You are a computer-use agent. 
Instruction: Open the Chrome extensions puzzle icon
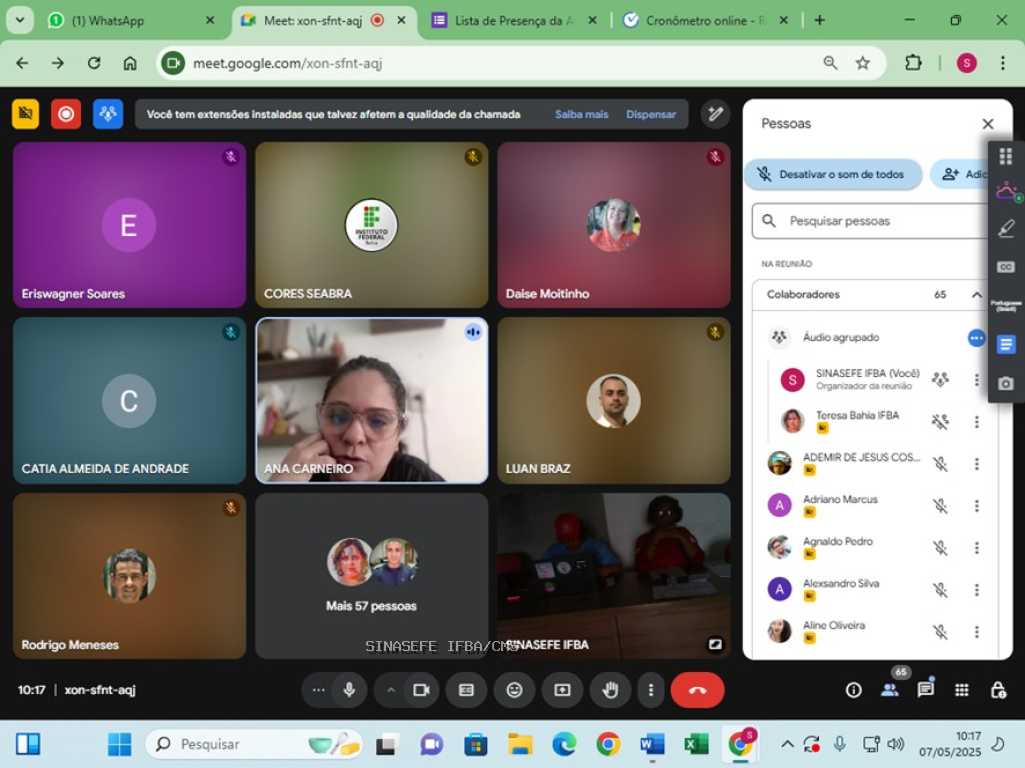tap(913, 63)
